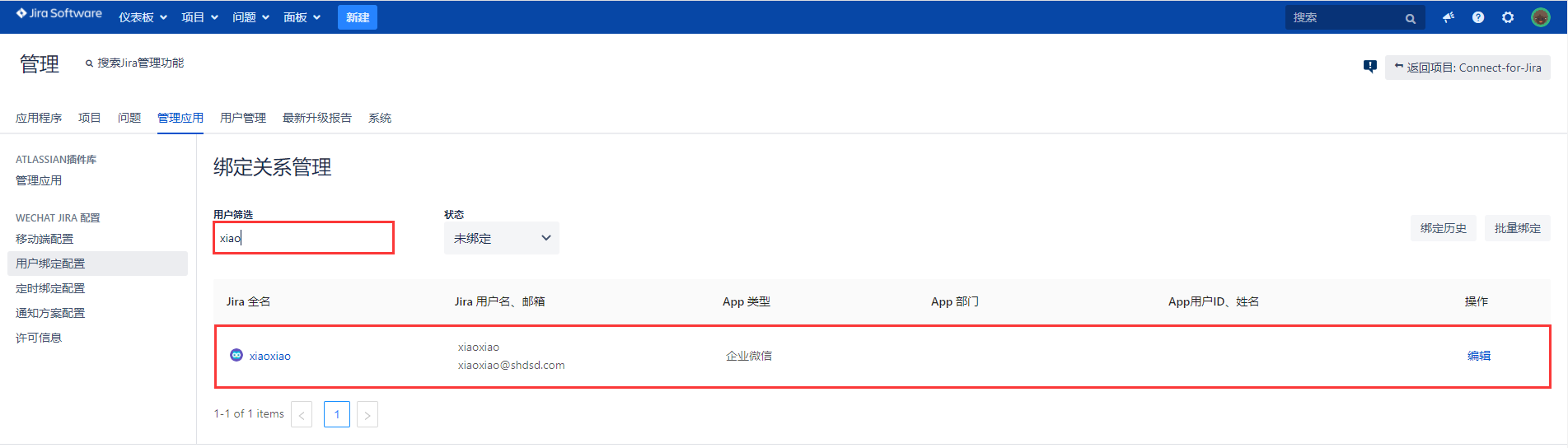Click the feedback speech bubble icon
The image size is (1568, 448).
[1369, 67]
